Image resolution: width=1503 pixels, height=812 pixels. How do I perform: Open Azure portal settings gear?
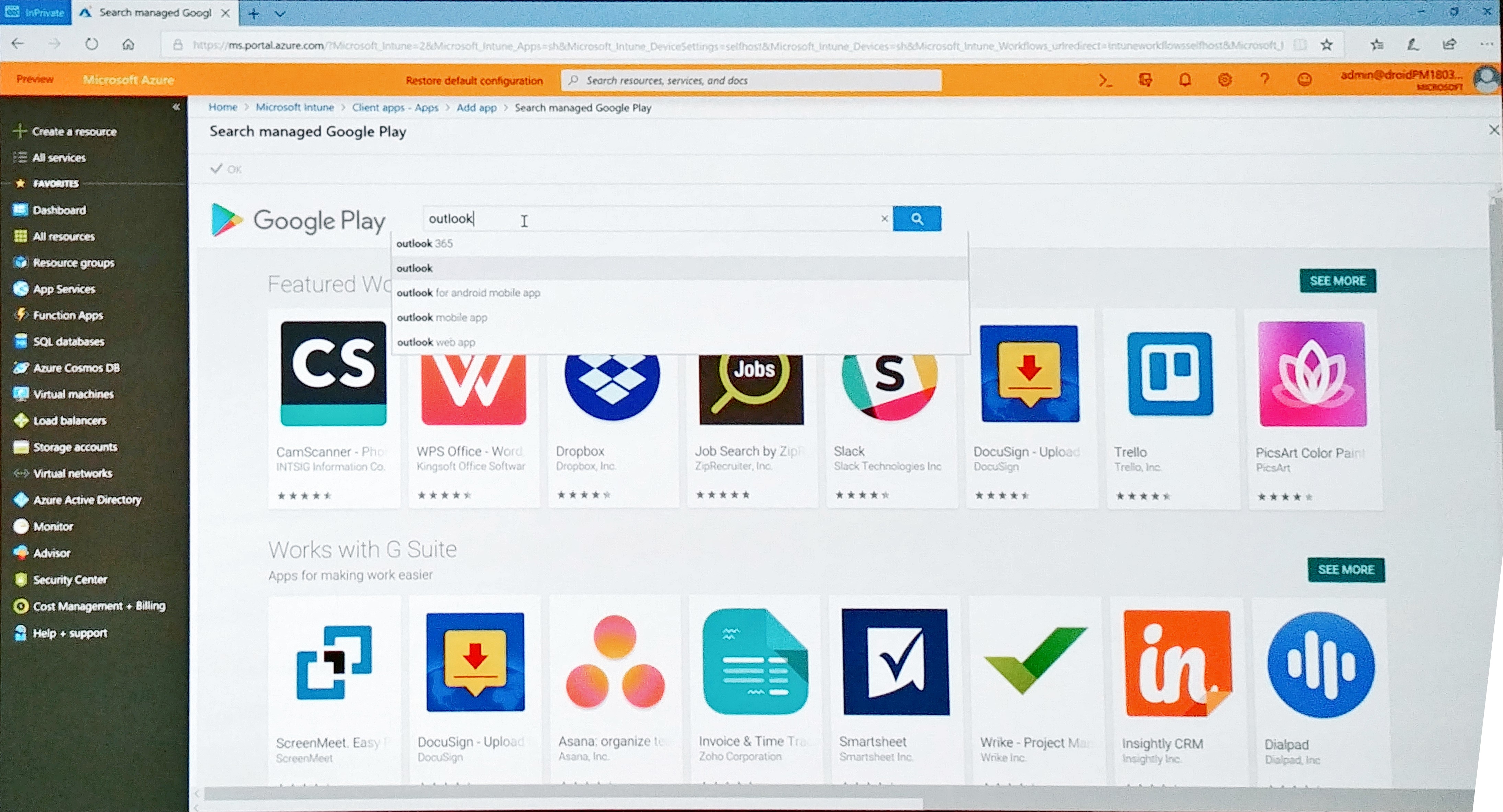pyautogui.click(x=1225, y=80)
